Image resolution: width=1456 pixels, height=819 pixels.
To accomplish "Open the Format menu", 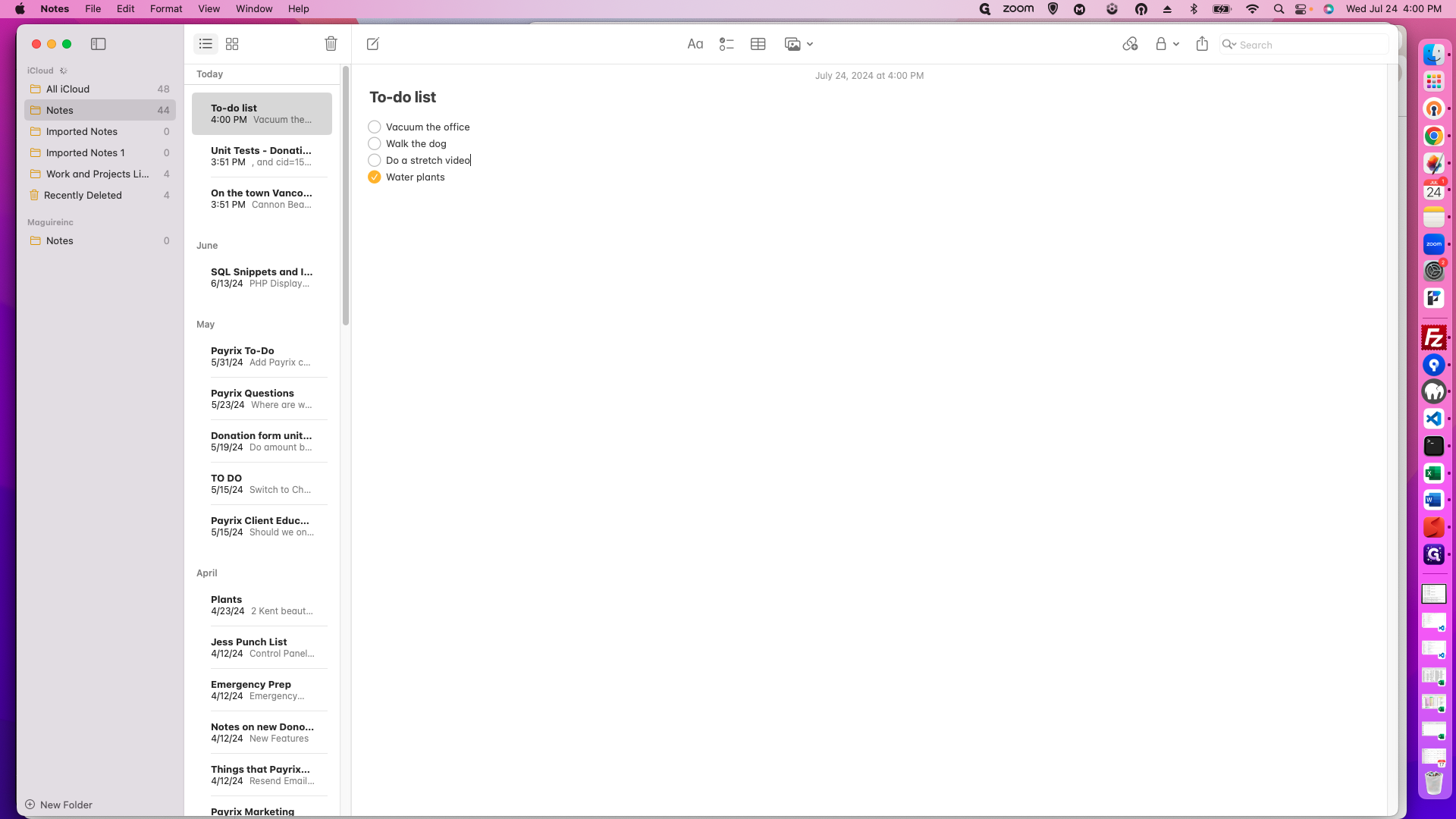I will (166, 8).
